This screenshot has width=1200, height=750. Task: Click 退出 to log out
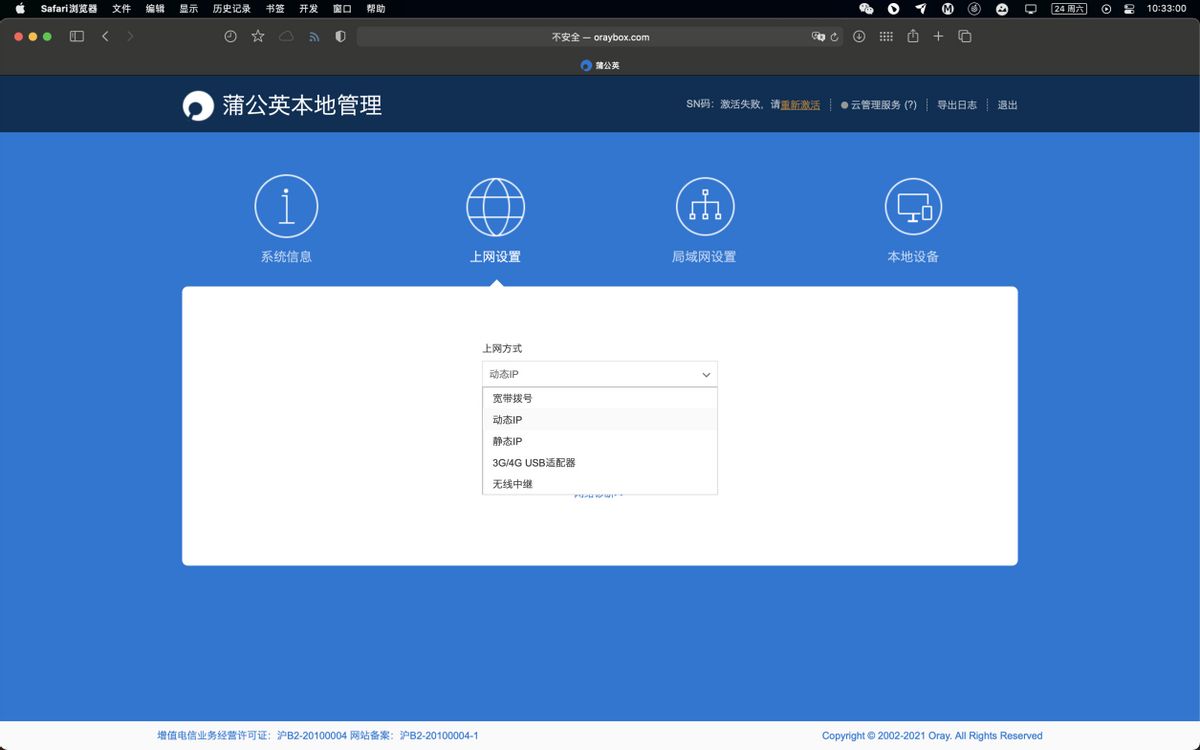tap(1007, 105)
